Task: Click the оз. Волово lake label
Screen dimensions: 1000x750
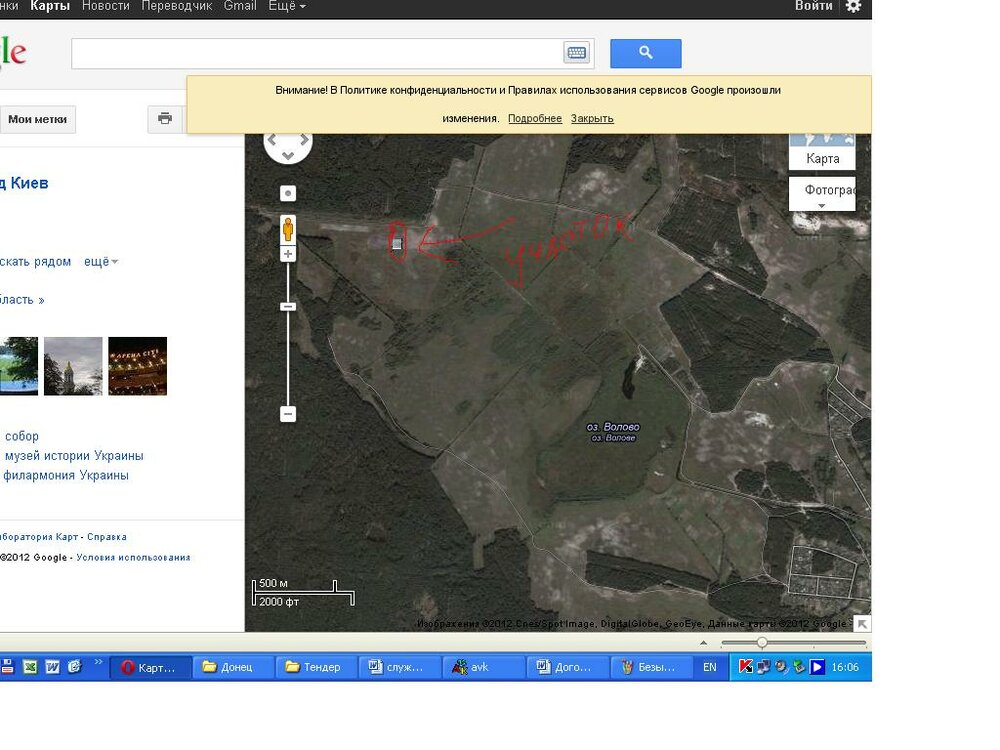Action: tap(613, 427)
